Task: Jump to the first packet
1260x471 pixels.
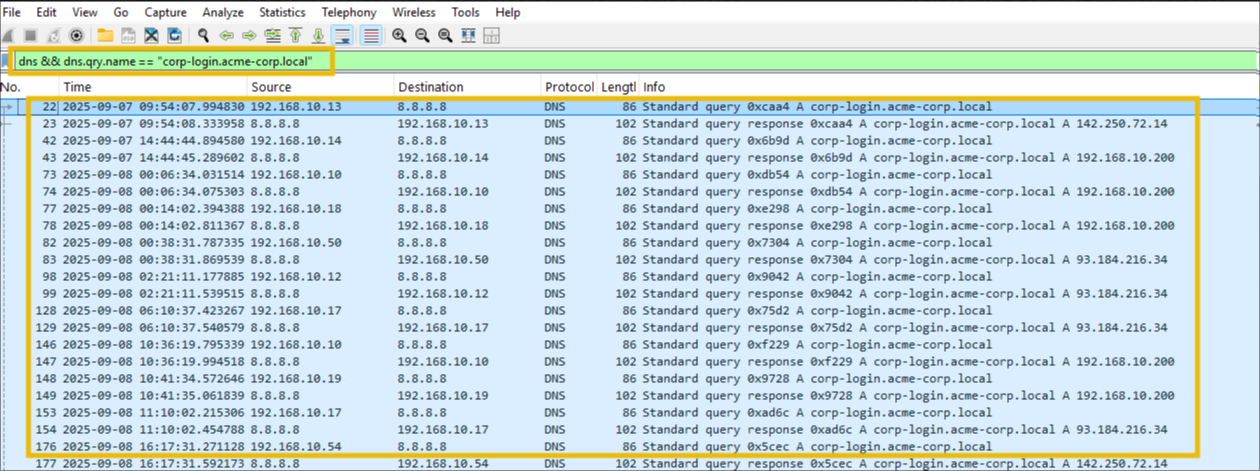Action: [295, 36]
